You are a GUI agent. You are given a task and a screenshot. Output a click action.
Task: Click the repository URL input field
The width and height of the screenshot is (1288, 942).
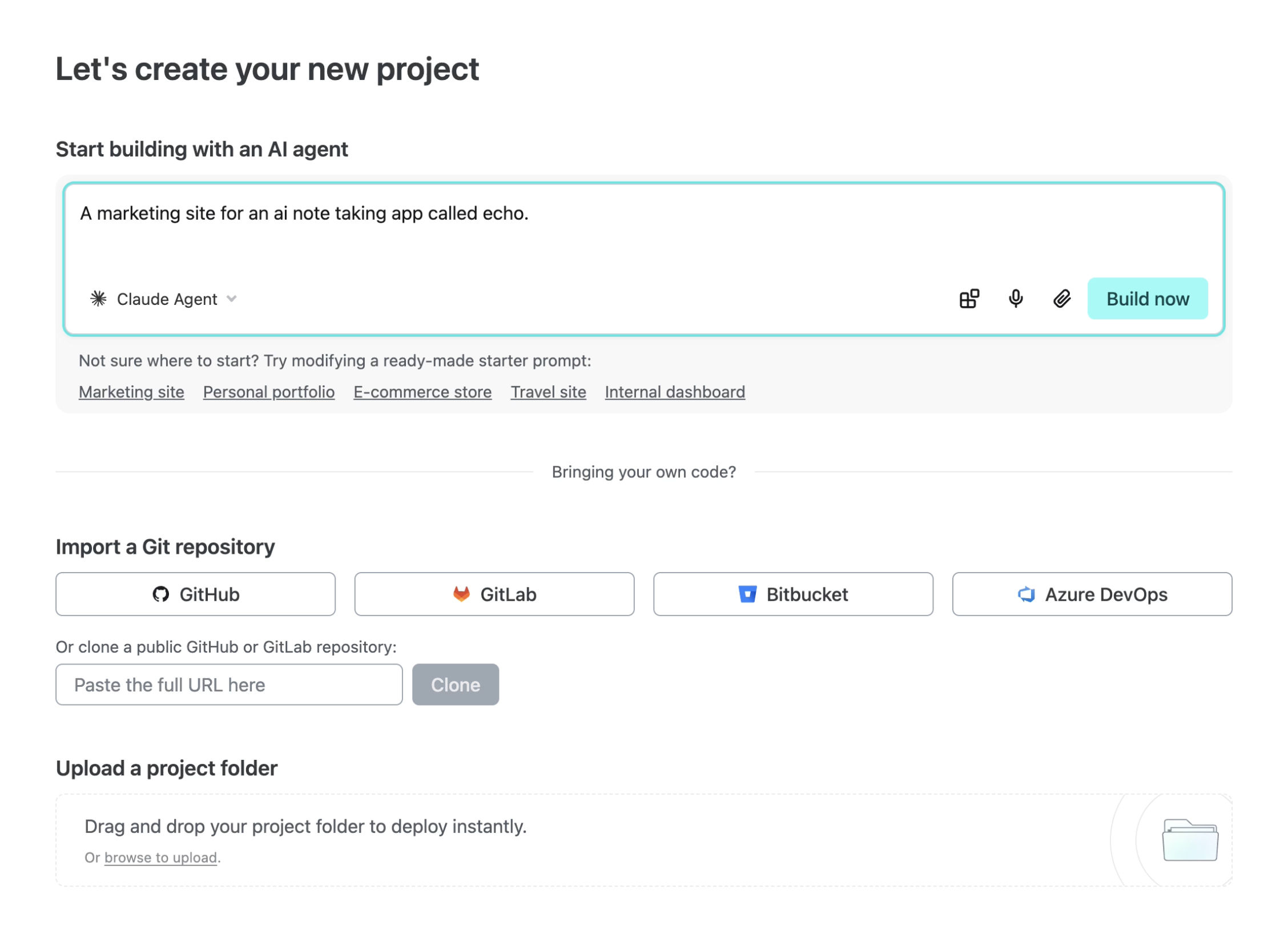[x=228, y=685]
